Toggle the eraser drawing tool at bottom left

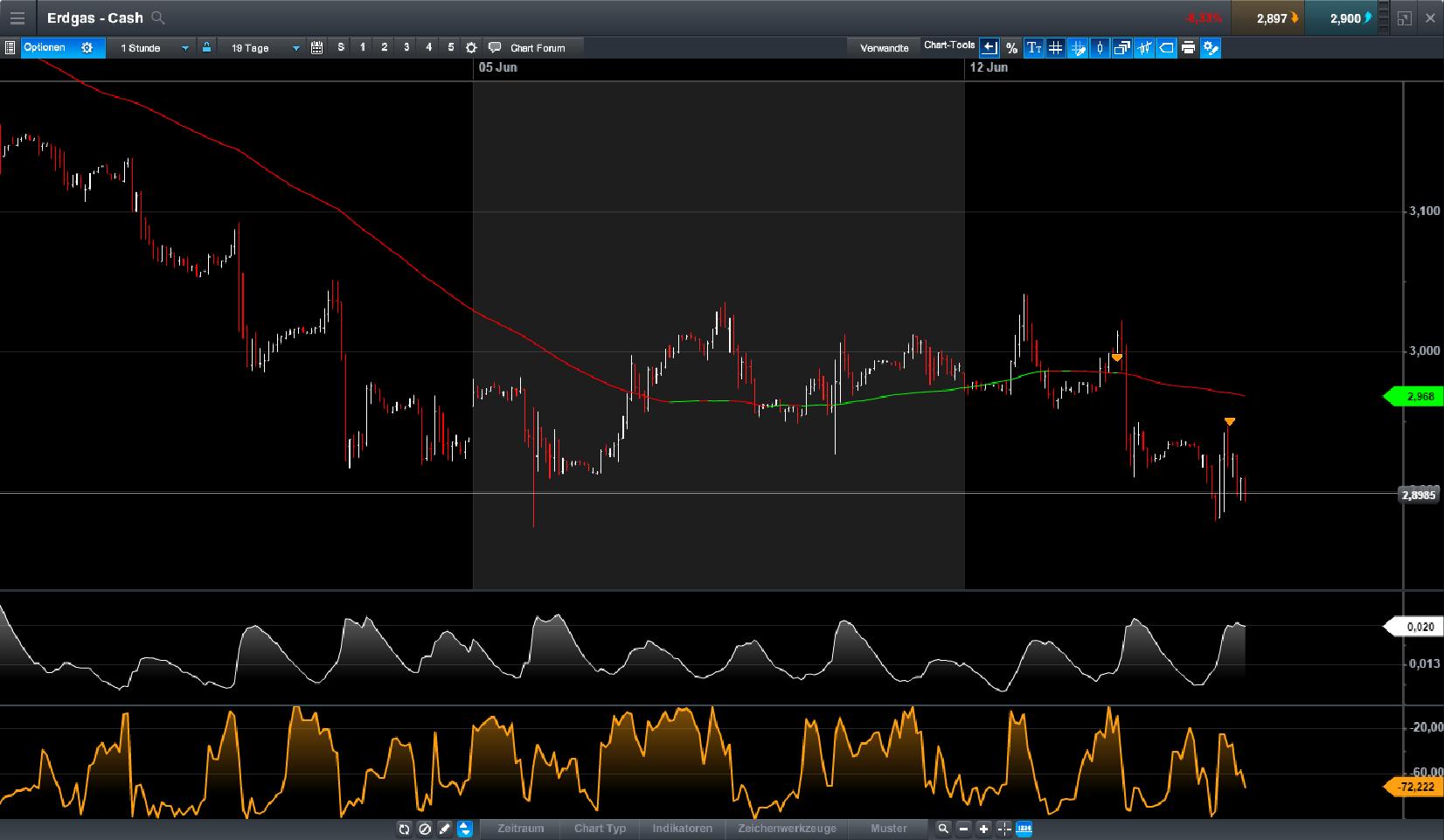[425, 829]
